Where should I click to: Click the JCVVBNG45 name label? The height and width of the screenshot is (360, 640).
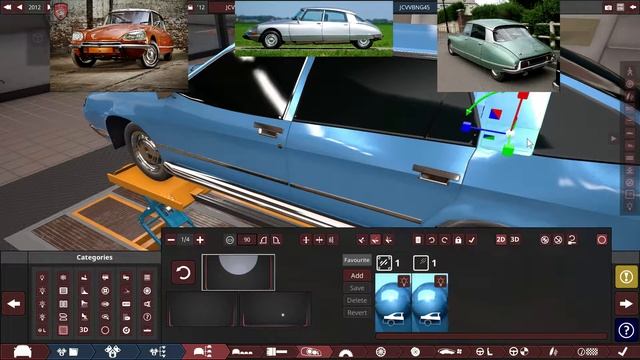[x=414, y=7]
